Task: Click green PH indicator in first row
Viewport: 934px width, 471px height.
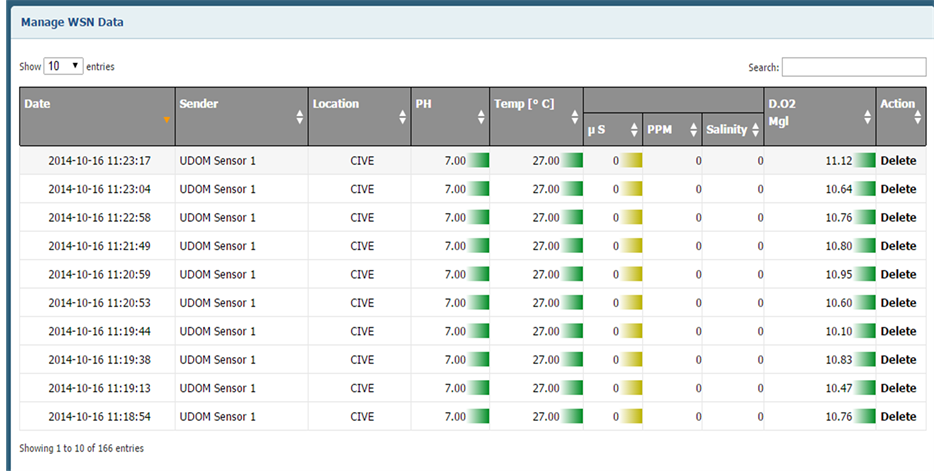Action: (479, 160)
